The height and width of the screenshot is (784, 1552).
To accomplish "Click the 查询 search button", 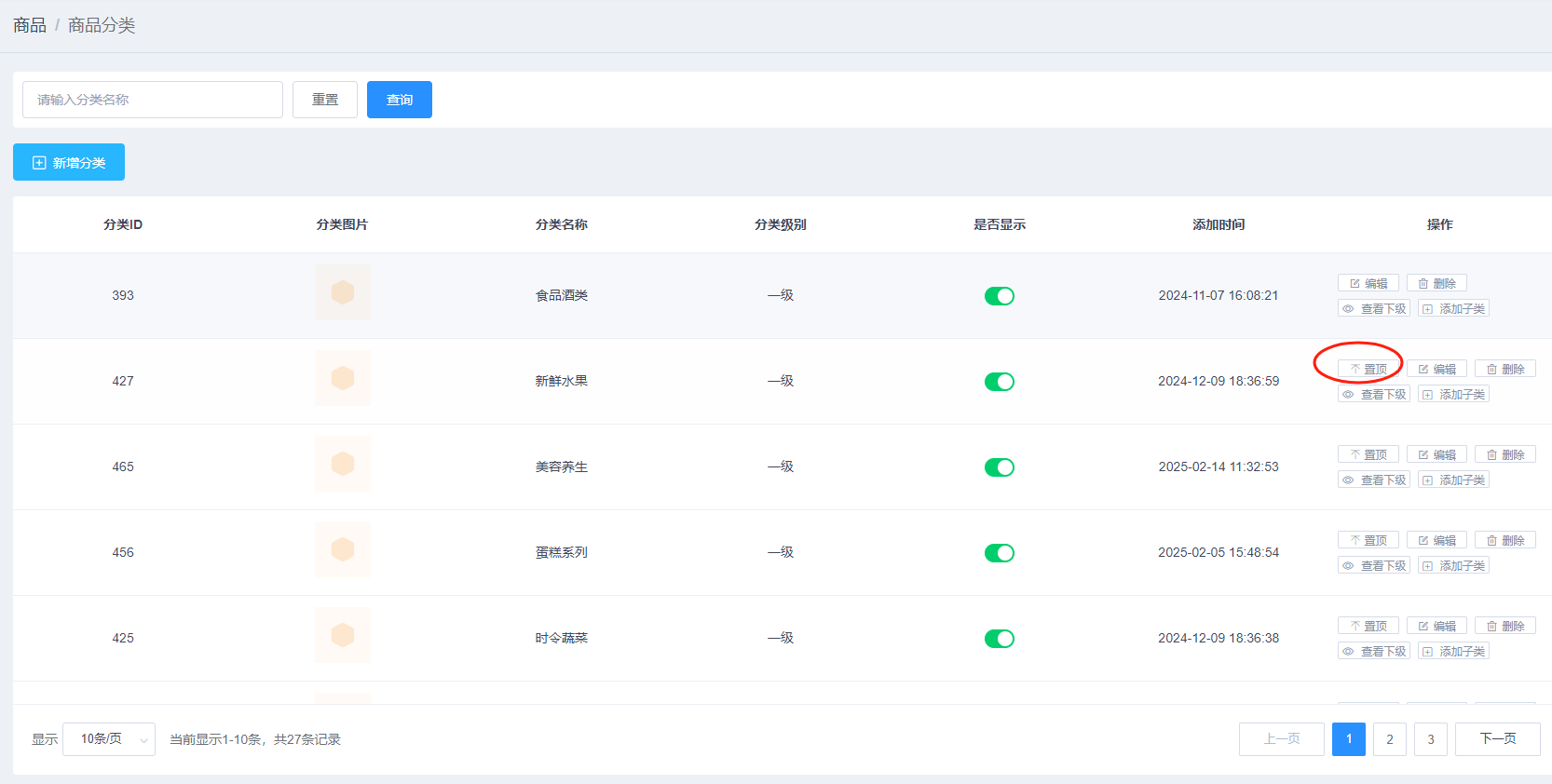I will (x=399, y=100).
